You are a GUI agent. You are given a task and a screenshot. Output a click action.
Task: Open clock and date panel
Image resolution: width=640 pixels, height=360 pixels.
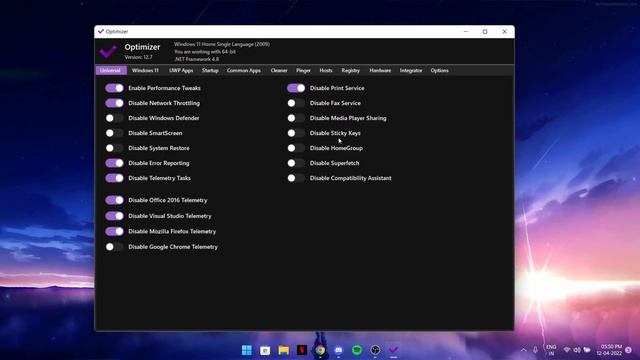tap(609, 350)
